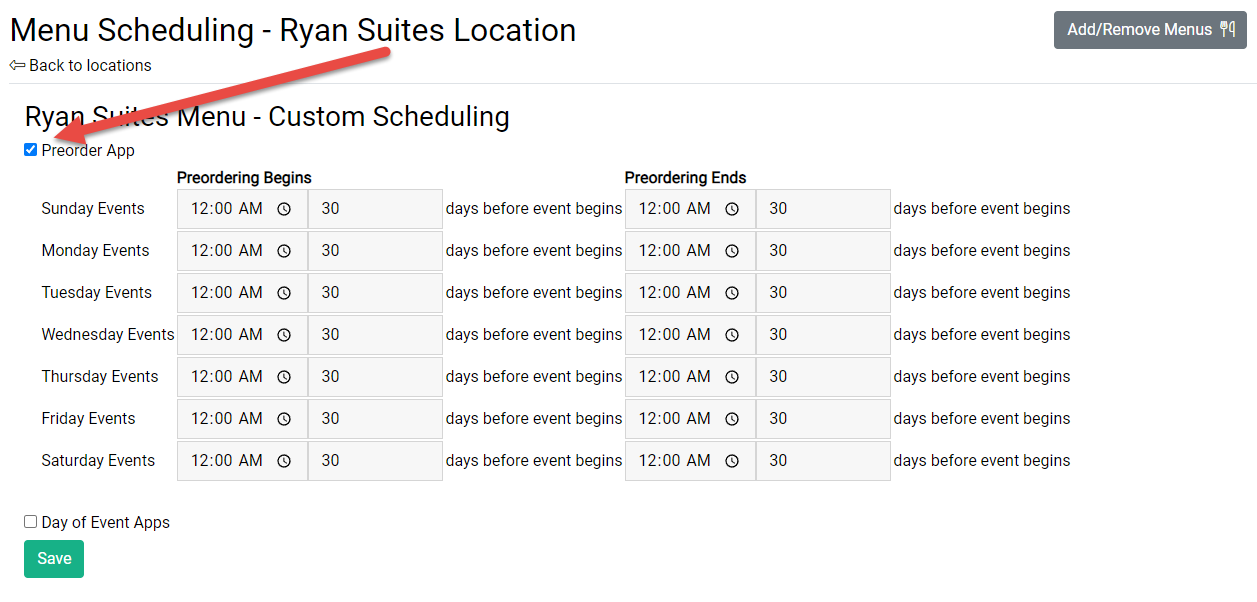The image size is (1257, 602).
Task: Click the Thursday Preordering Ends days field
Action: (823, 376)
